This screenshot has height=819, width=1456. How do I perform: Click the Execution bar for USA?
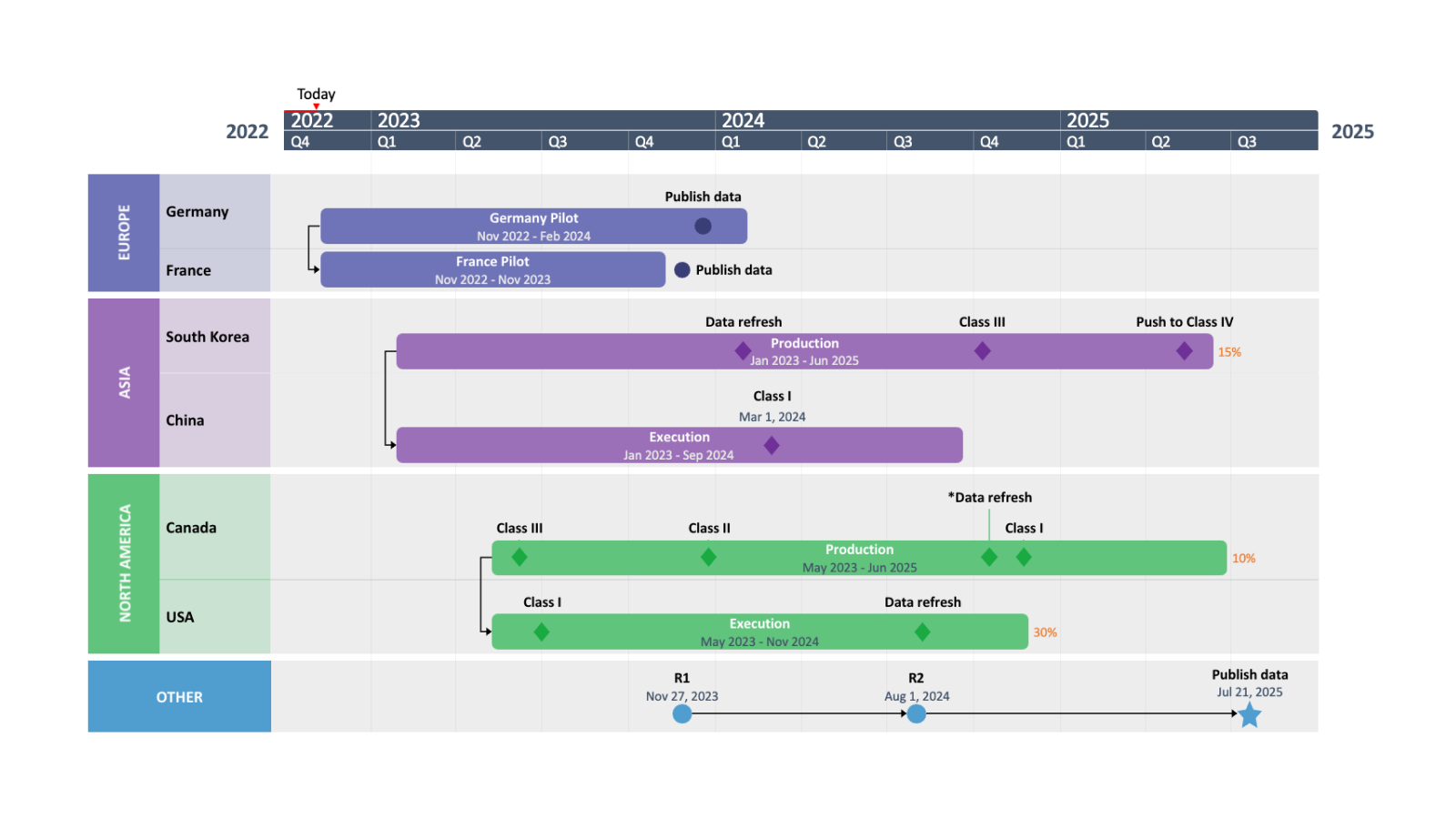coord(760,632)
